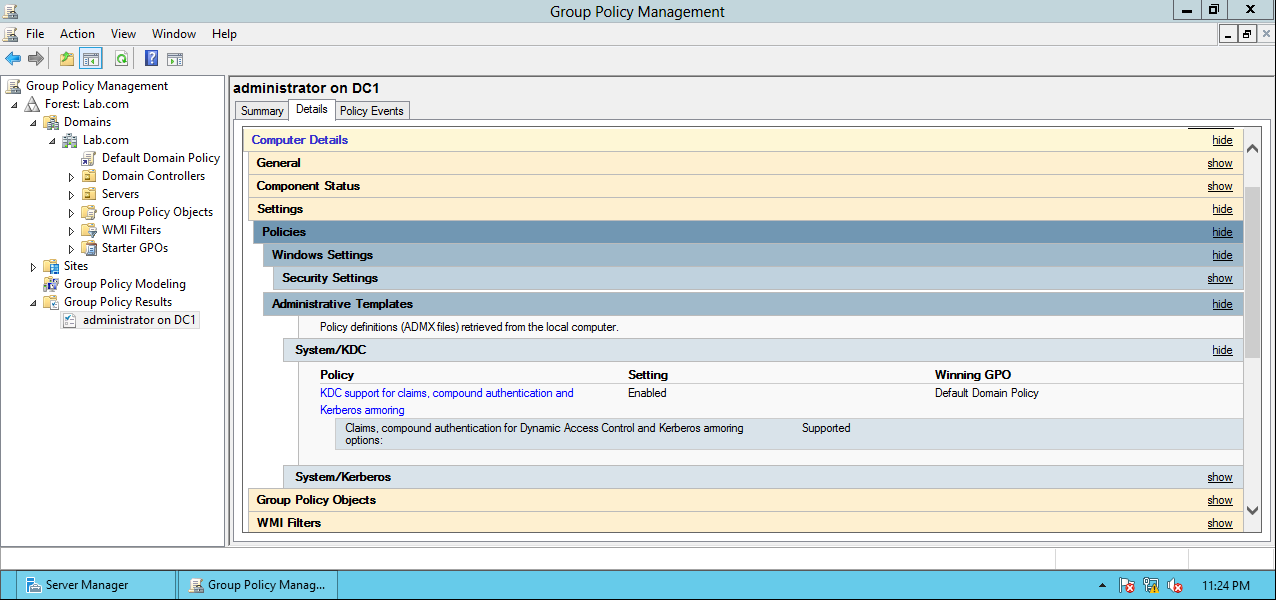This screenshot has height=600, width=1276.
Task: Click the Refresh icon in the toolbar
Action: [119, 58]
